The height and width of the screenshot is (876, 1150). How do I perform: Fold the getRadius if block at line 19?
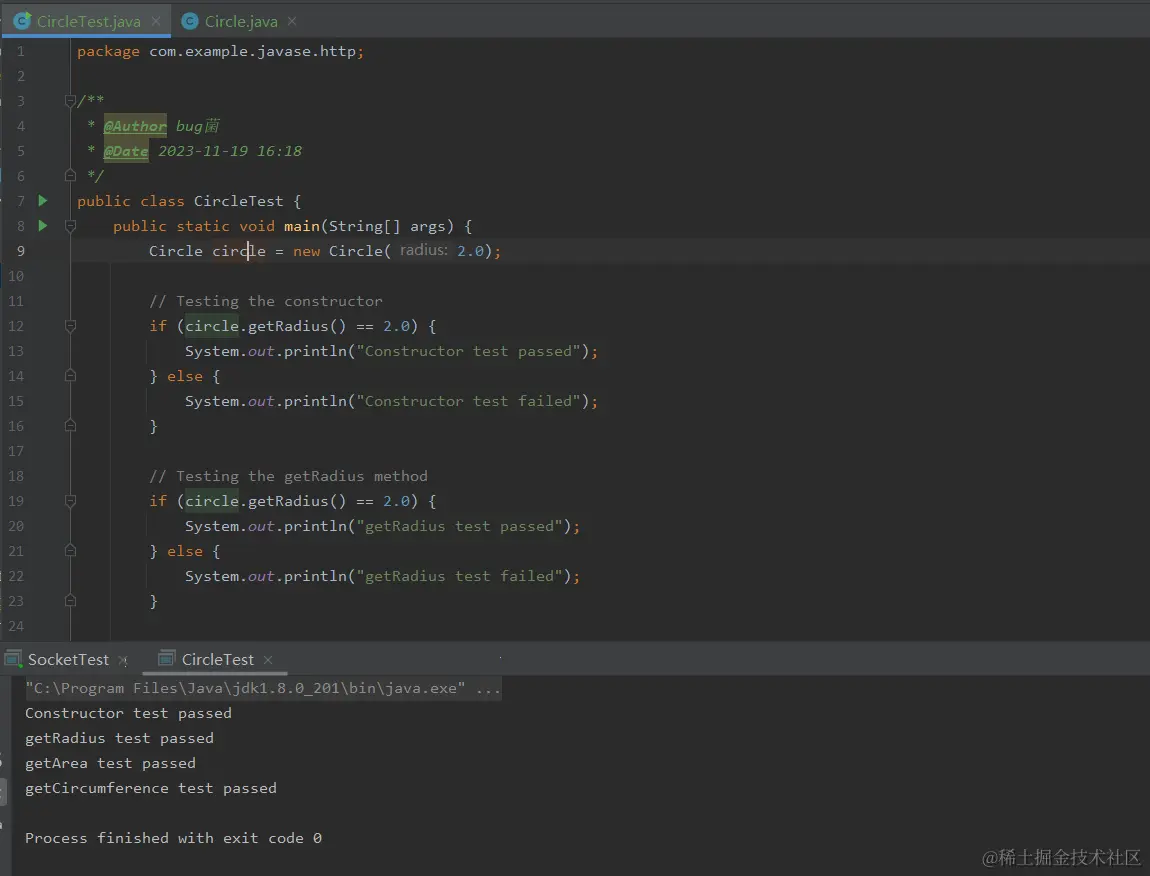point(70,501)
